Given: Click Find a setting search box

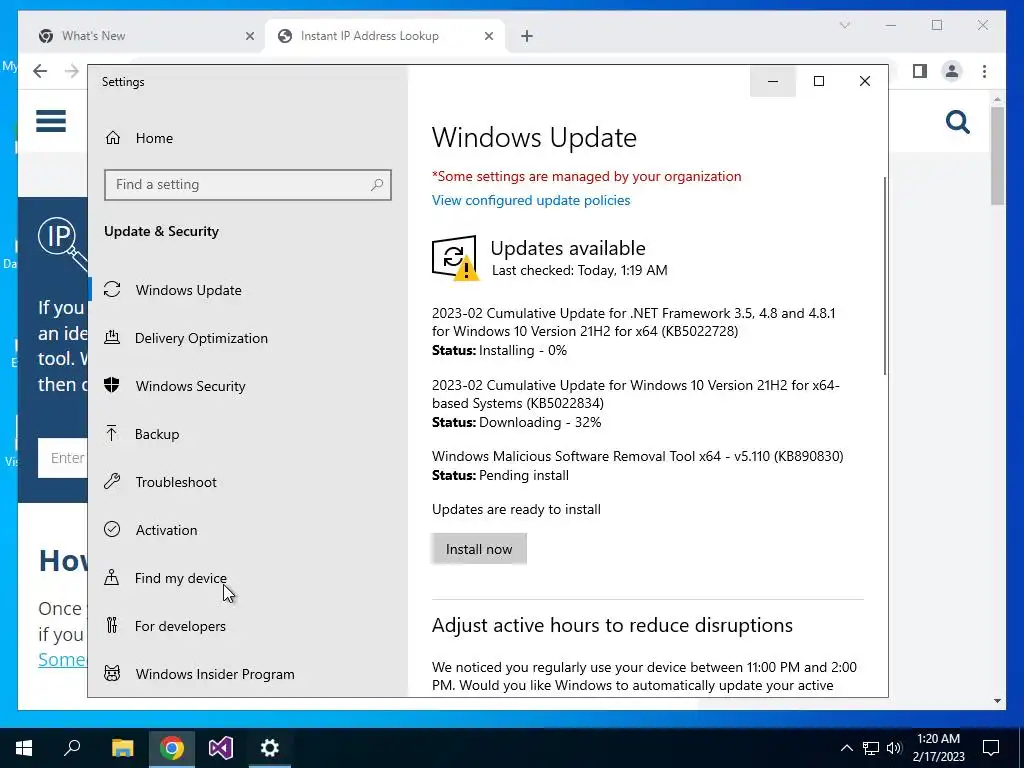Looking at the screenshot, I should click(248, 185).
